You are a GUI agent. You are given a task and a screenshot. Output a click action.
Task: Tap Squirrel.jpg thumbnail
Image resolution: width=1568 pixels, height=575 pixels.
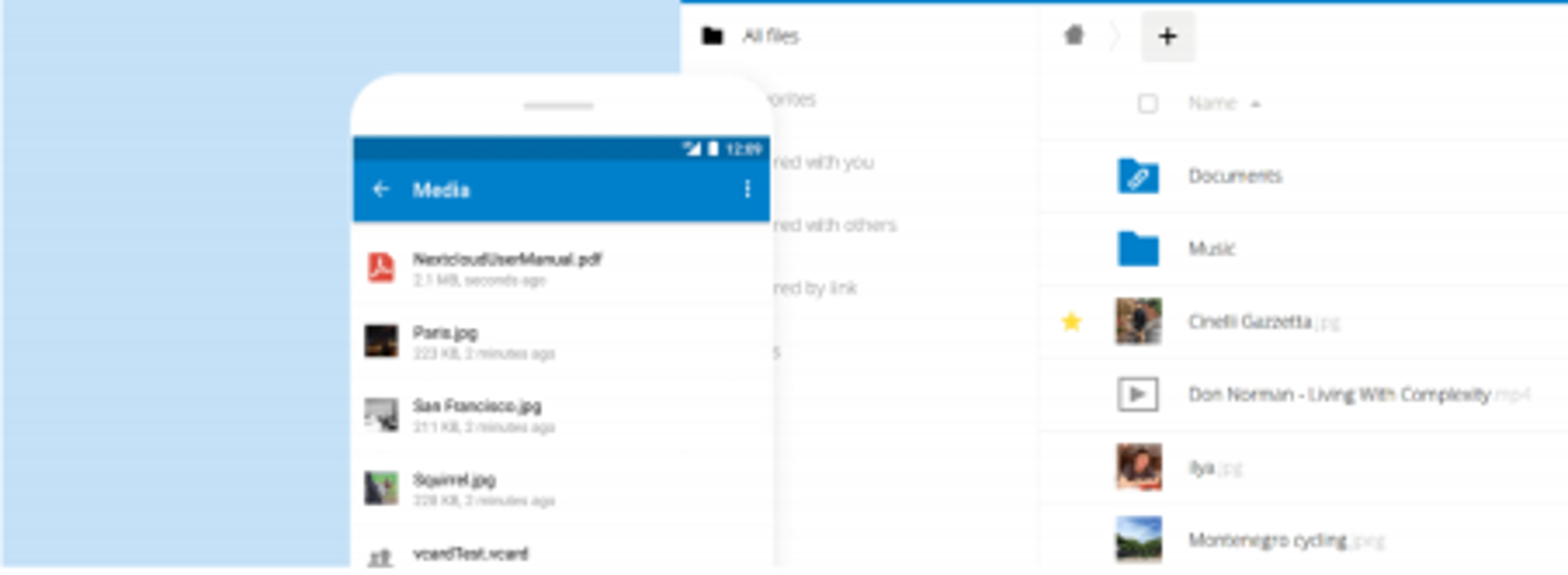point(381,488)
